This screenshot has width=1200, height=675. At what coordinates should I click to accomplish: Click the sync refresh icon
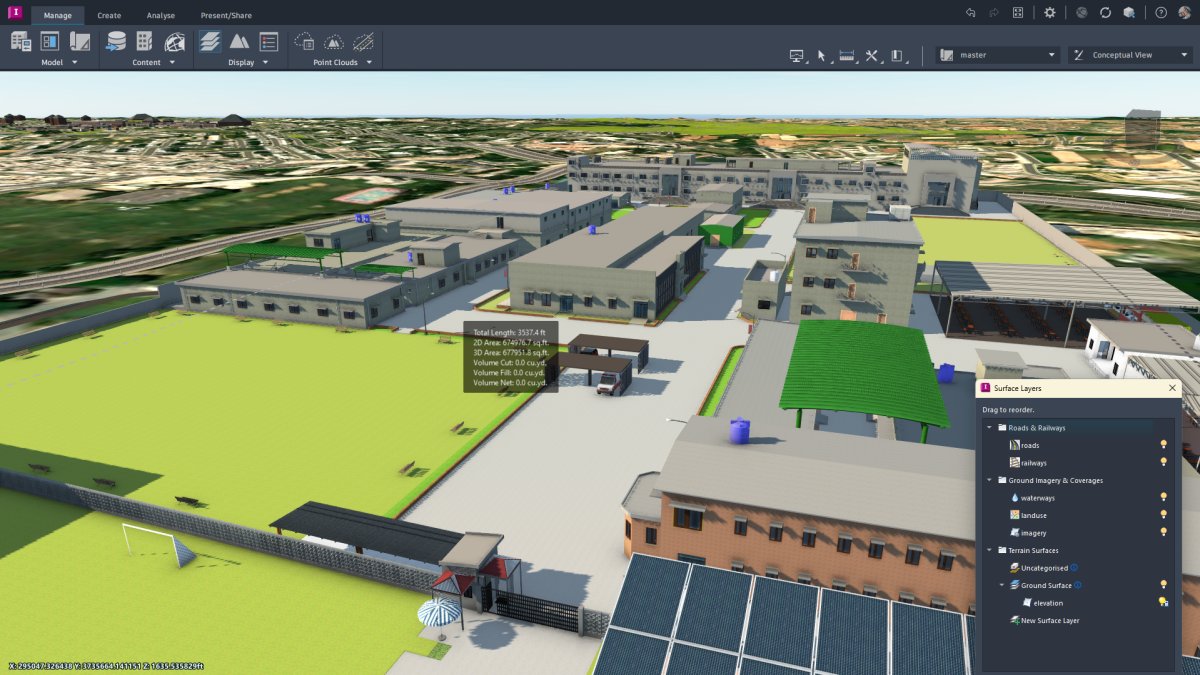1105,12
